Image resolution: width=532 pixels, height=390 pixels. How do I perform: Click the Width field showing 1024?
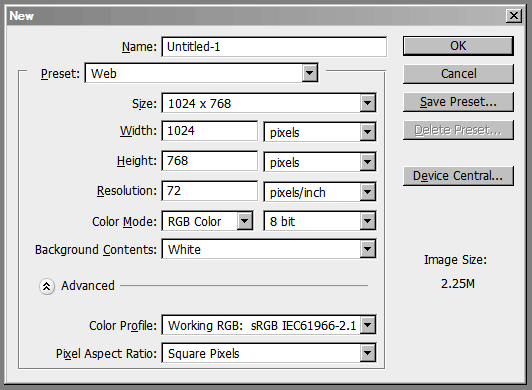tap(209, 131)
